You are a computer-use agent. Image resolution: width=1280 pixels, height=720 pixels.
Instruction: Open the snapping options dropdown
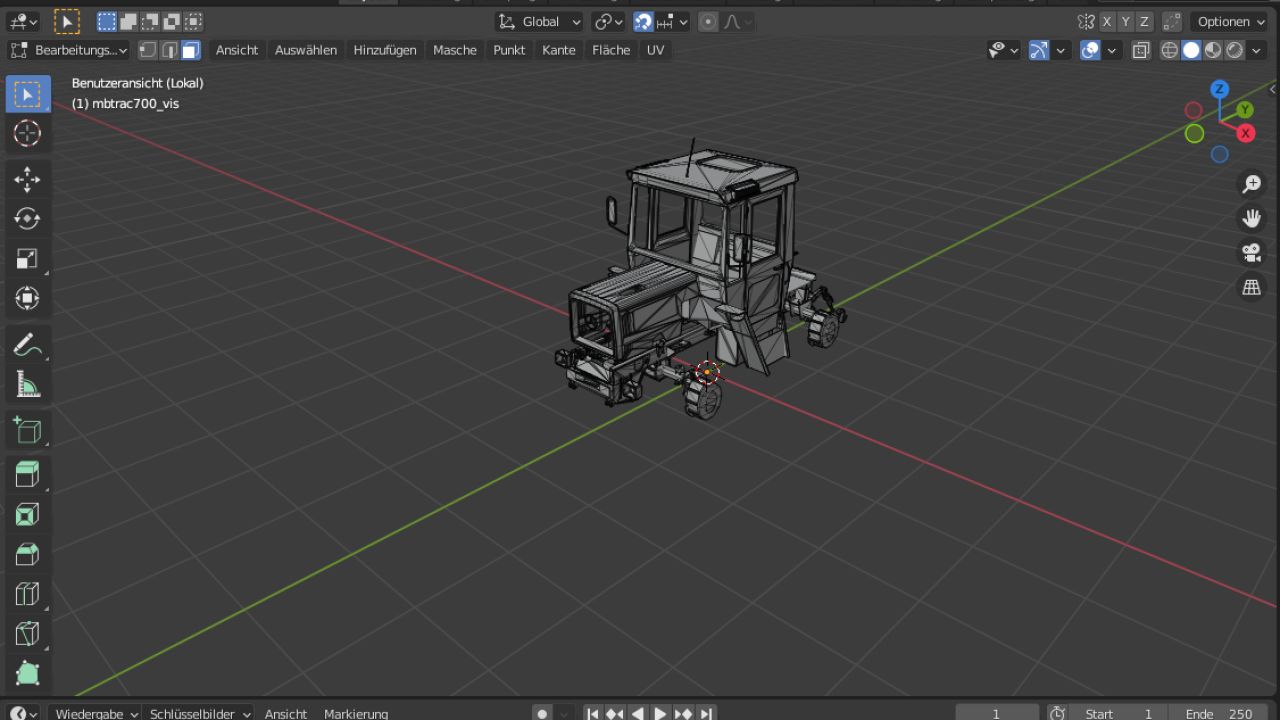[x=673, y=21]
